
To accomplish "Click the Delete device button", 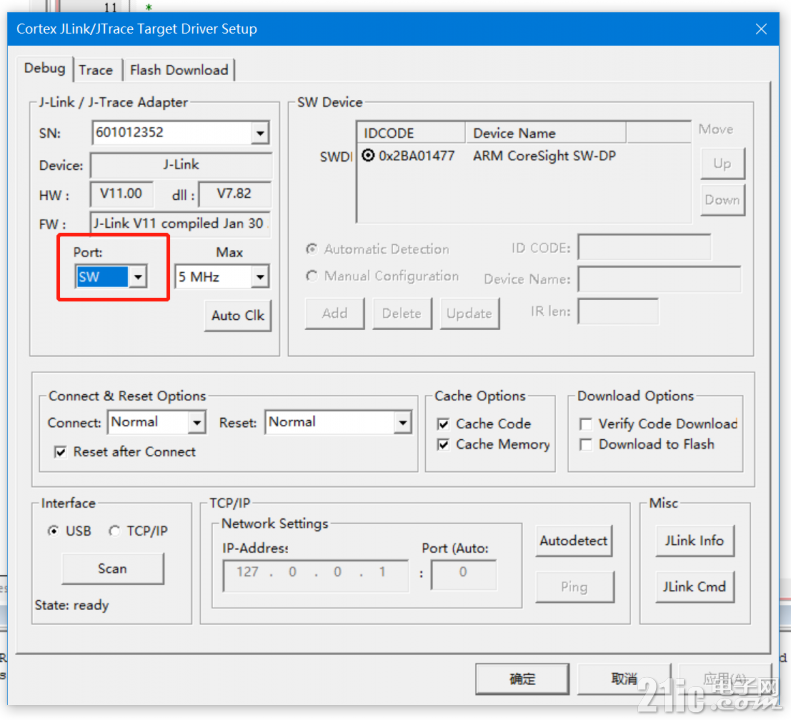I will click(x=402, y=313).
